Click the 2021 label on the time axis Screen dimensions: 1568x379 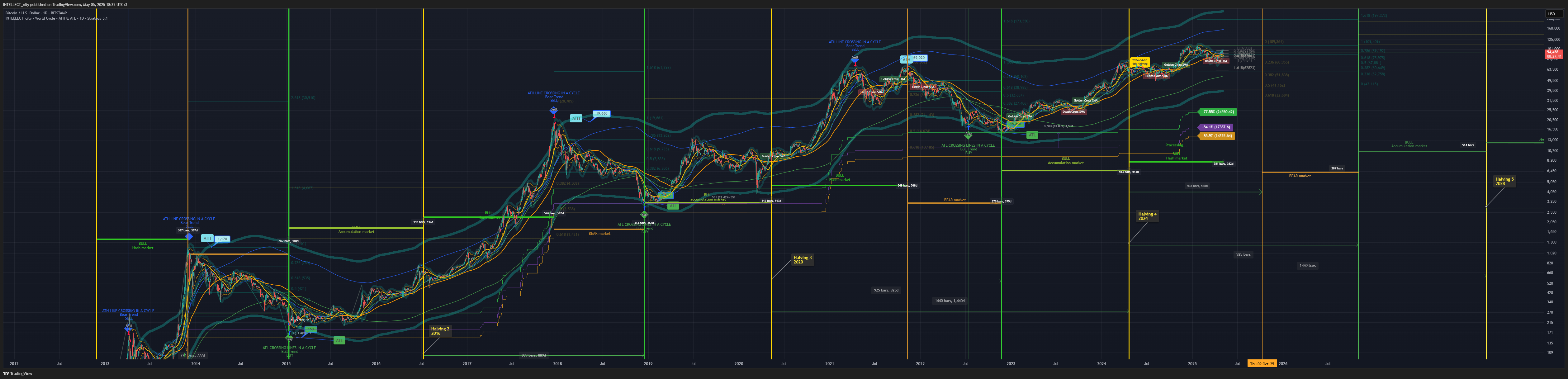coord(830,364)
